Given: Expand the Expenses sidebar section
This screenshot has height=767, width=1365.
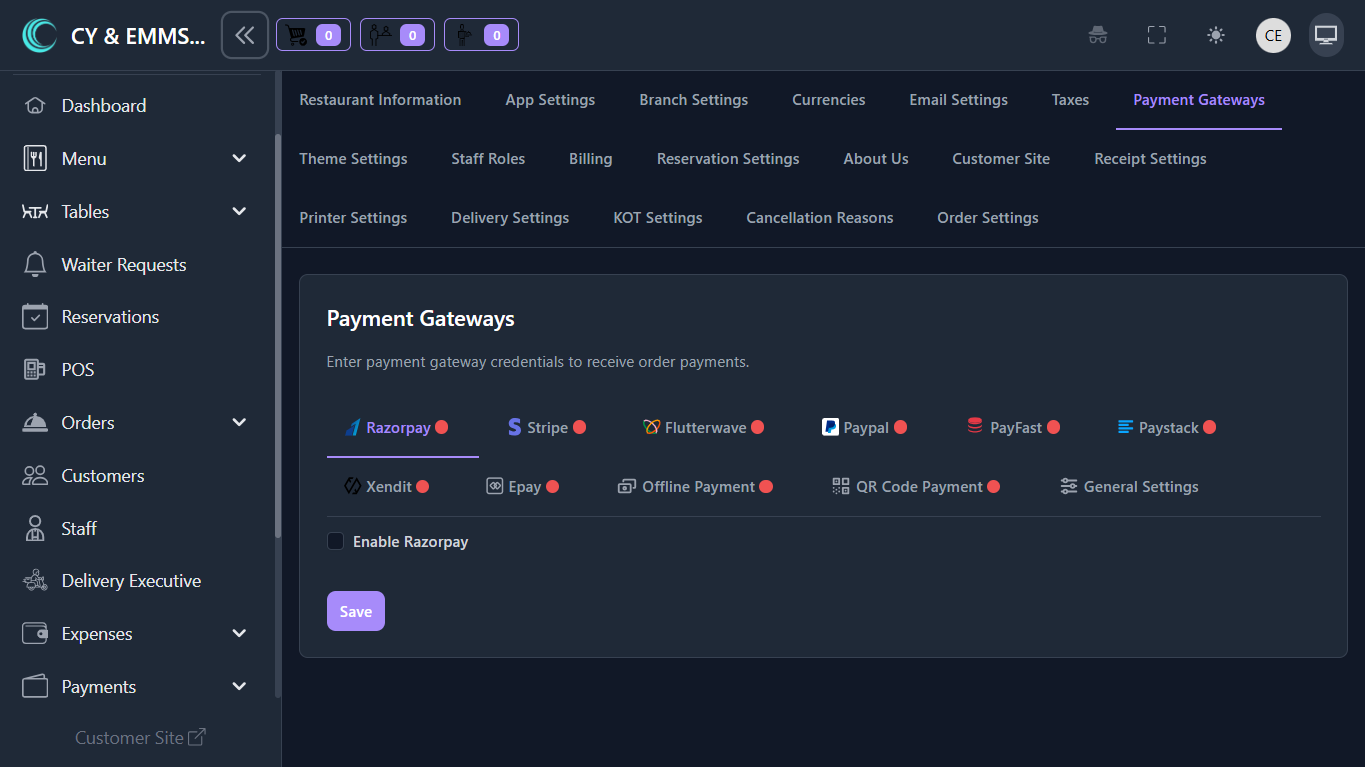Looking at the screenshot, I should [x=238, y=634].
